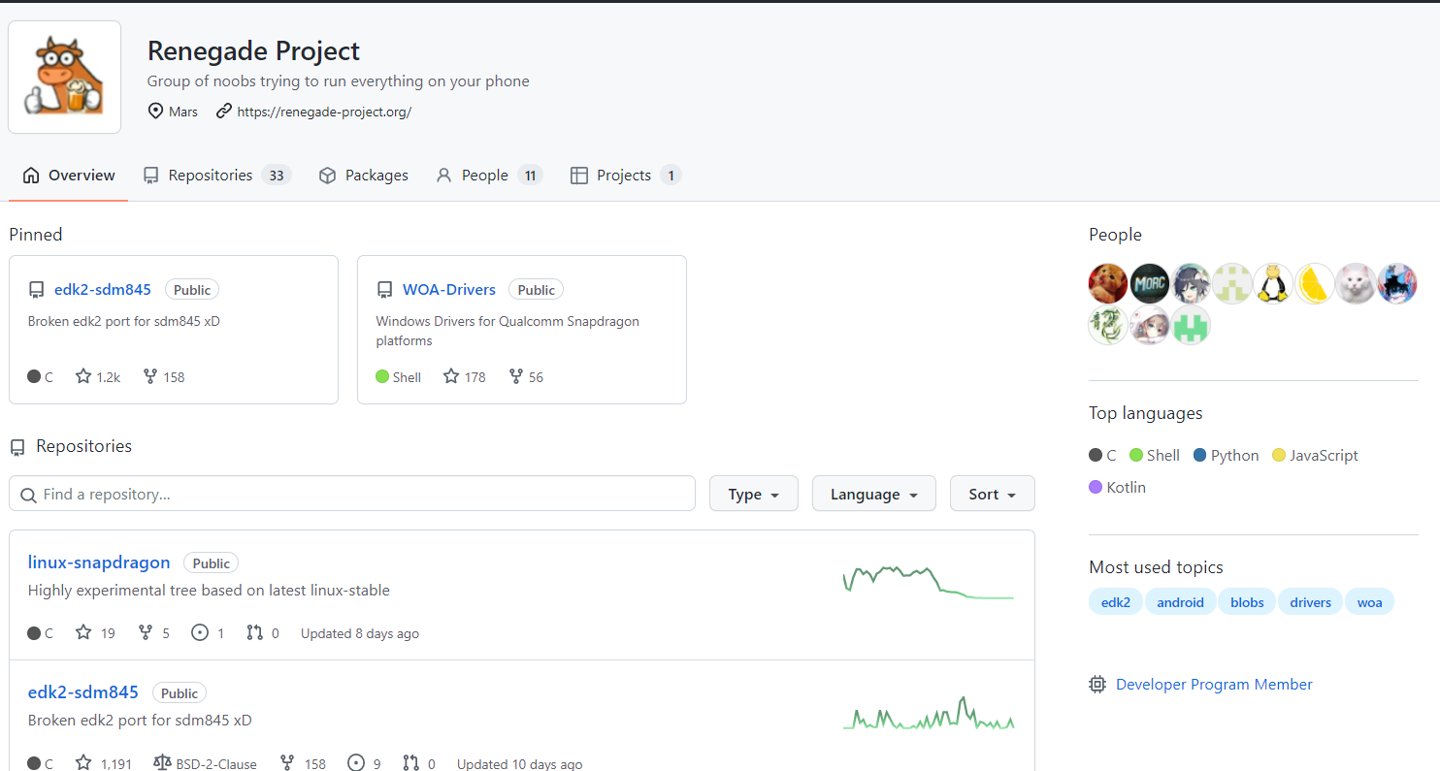Filter by C in Top languages
This screenshot has width=1440, height=771.
point(1102,455)
